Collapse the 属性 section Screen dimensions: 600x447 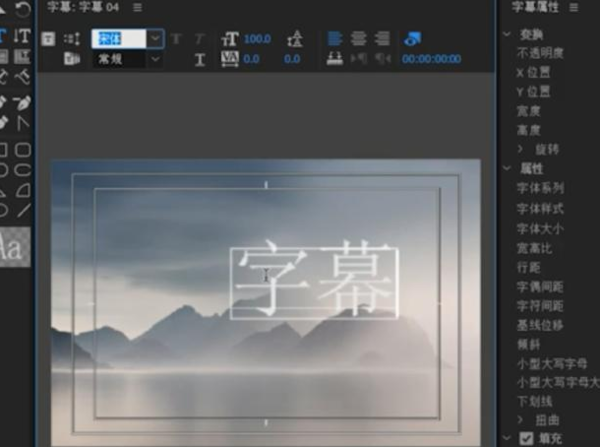pyautogui.click(x=507, y=168)
